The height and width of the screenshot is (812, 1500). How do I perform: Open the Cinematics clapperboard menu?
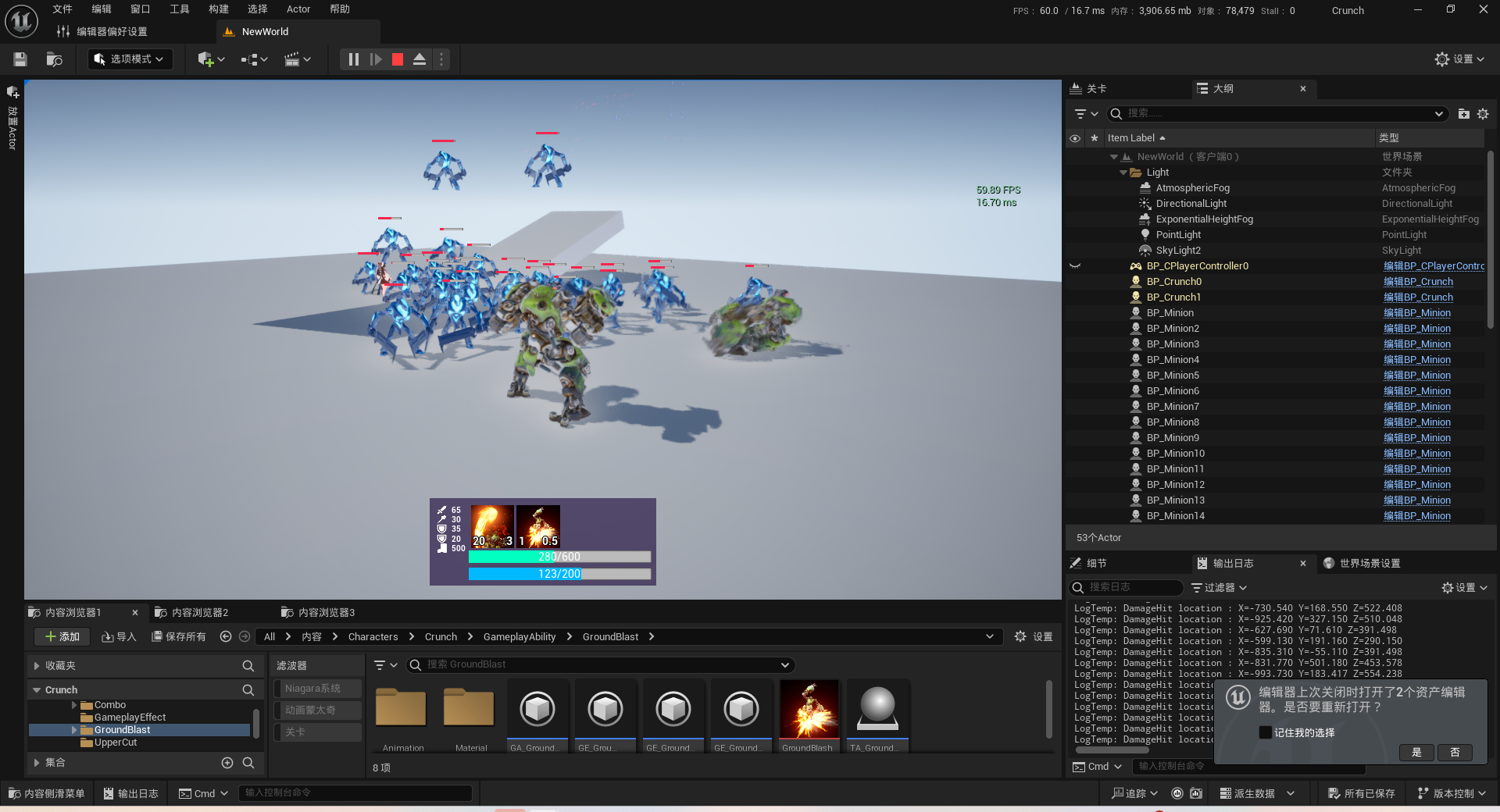coord(298,59)
